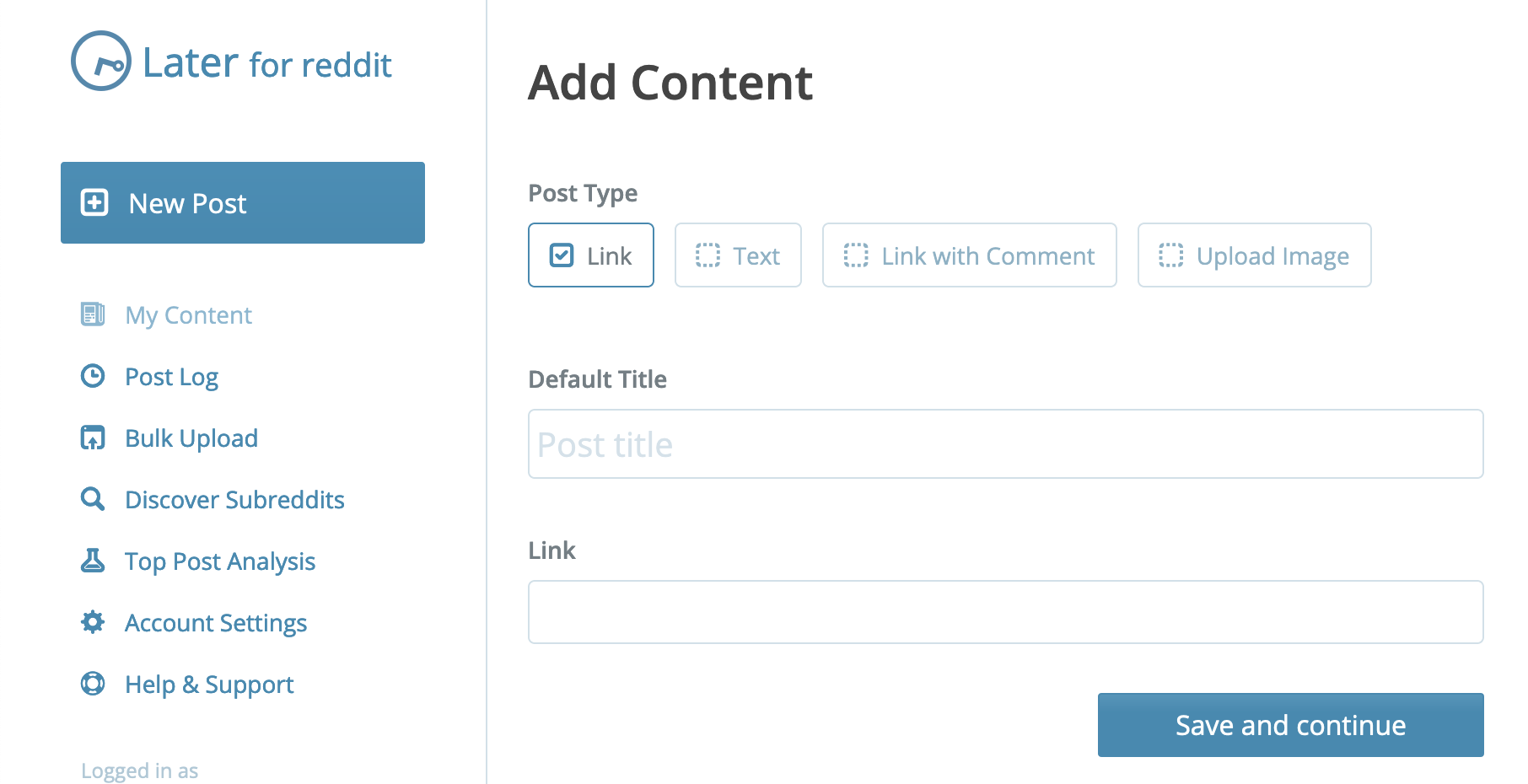Choose the Upload Image post type
Screen dimensions: 1528x784
[x=1254, y=255]
